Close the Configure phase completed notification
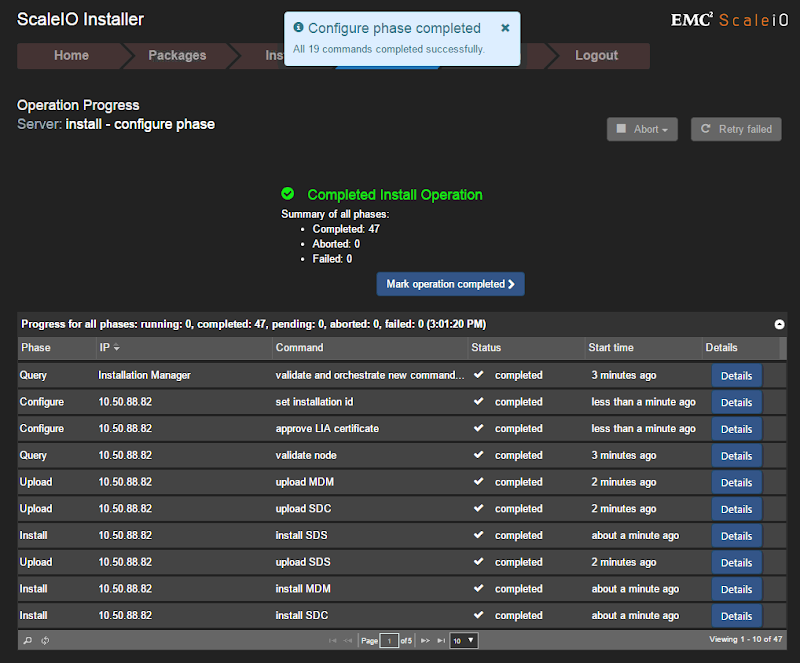800x663 pixels. [x=505, y=28]
